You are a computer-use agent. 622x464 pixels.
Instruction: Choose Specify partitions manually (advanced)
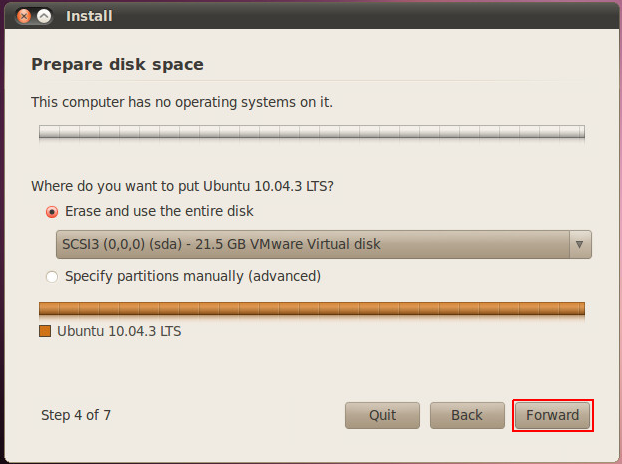52,276
